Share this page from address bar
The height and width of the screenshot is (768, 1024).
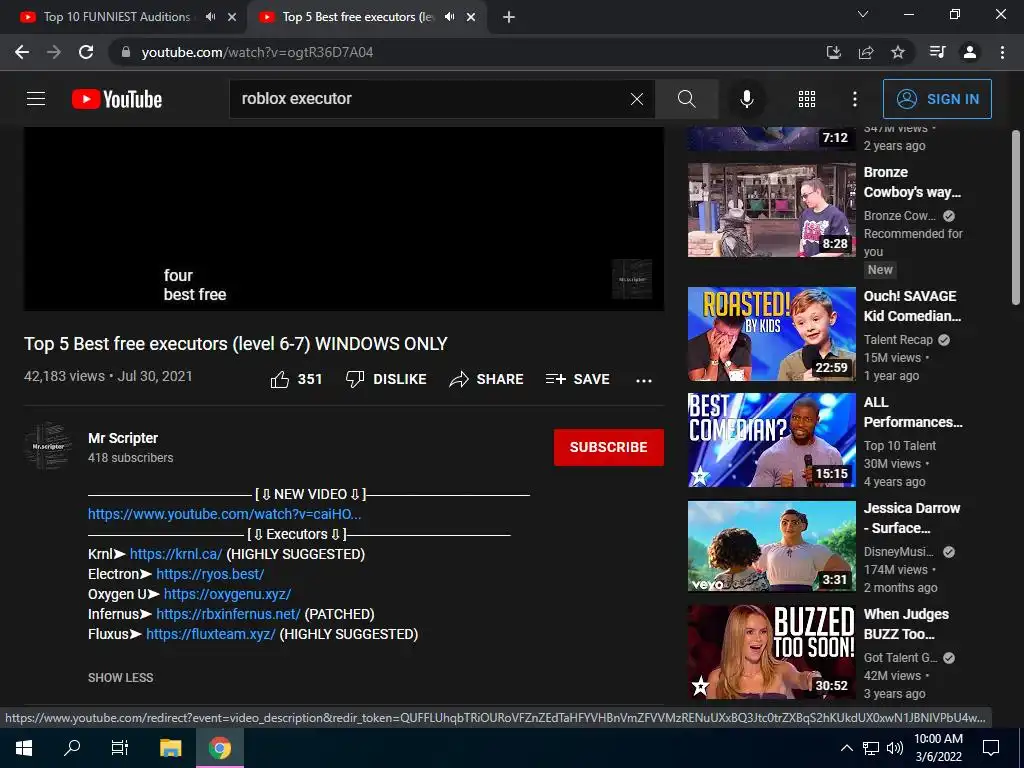click(866, 52)
